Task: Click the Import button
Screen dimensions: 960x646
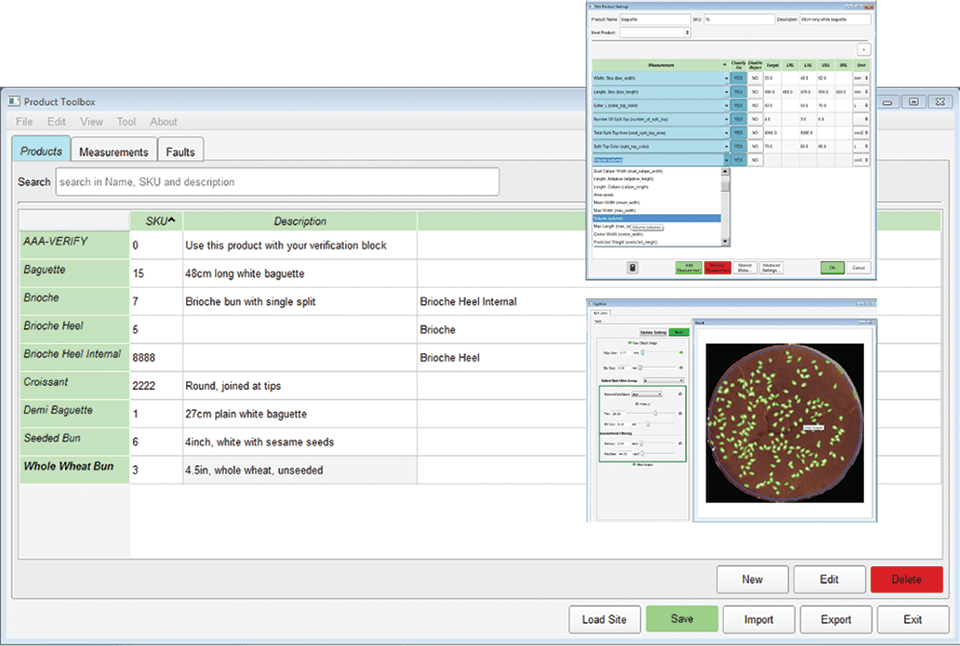Action: click(759, 619)
